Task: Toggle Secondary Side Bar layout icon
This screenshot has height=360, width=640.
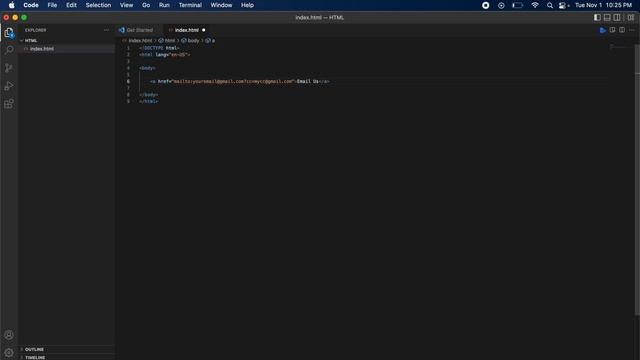Action: tap(617, 18)
